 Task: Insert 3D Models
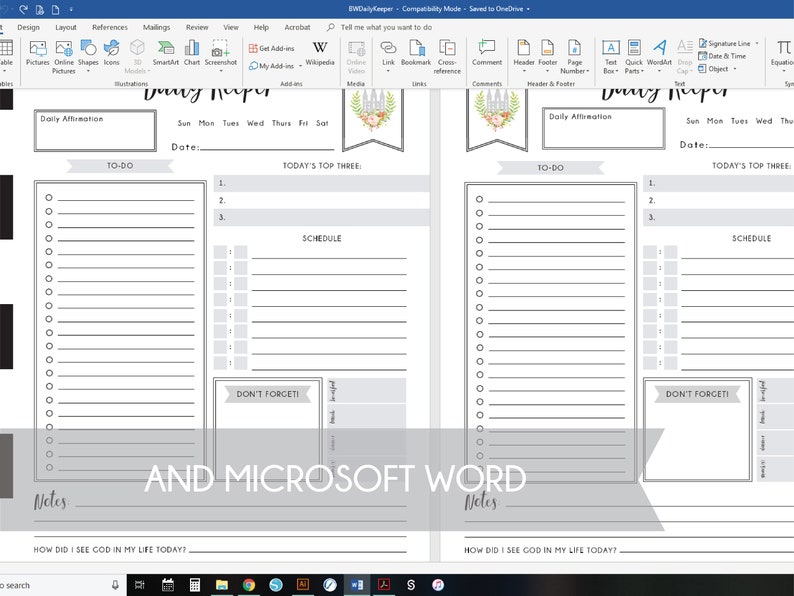click(137, 57)
